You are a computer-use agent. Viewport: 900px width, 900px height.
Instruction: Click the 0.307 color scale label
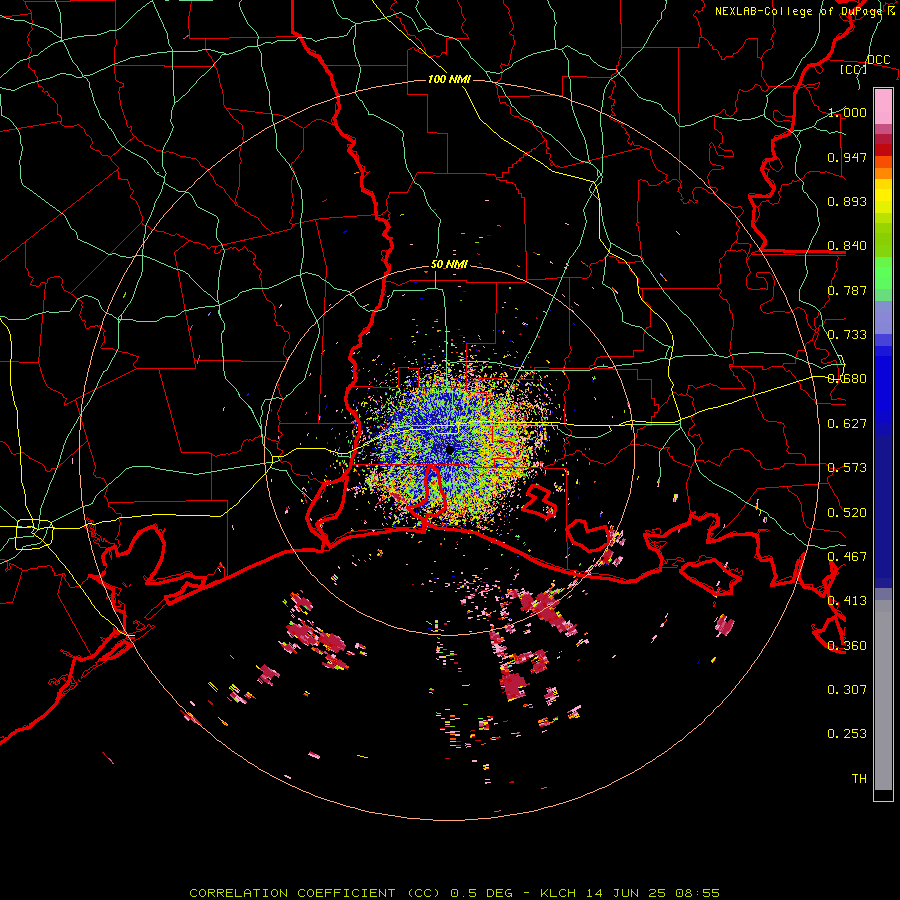point(847,690)
